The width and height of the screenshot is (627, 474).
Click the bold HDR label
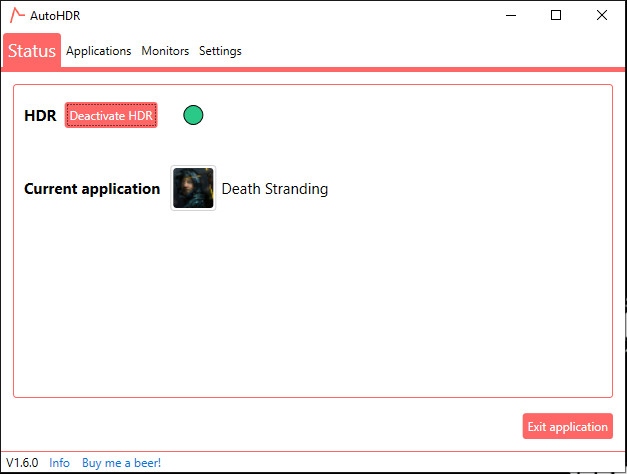click(x=40, y=116)
